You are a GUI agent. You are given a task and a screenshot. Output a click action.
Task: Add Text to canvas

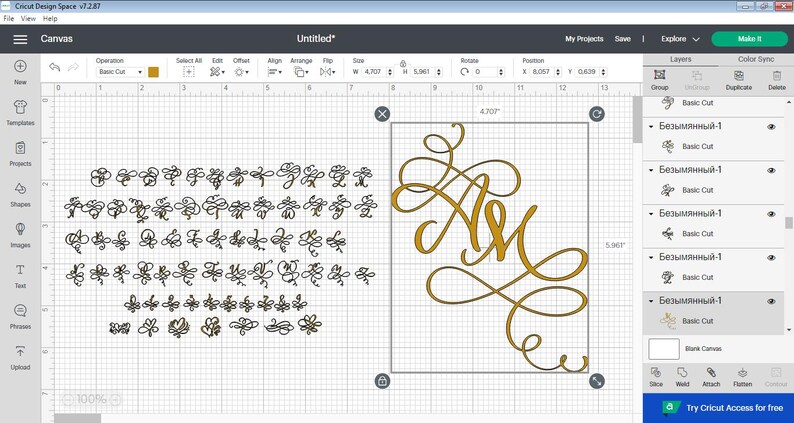pyautogui.click(x=20, y=276)
